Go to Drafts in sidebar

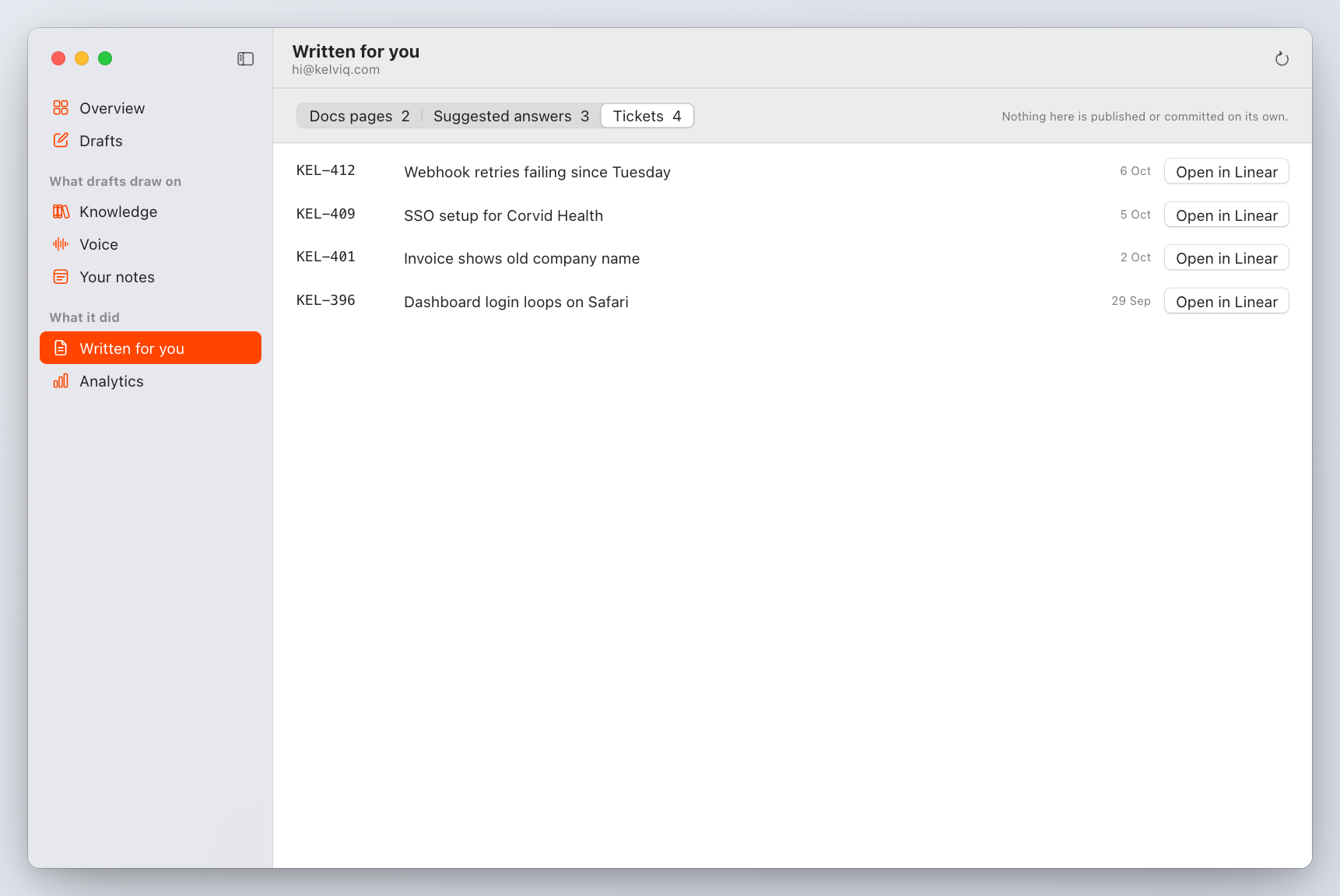[x=150, y=141]
